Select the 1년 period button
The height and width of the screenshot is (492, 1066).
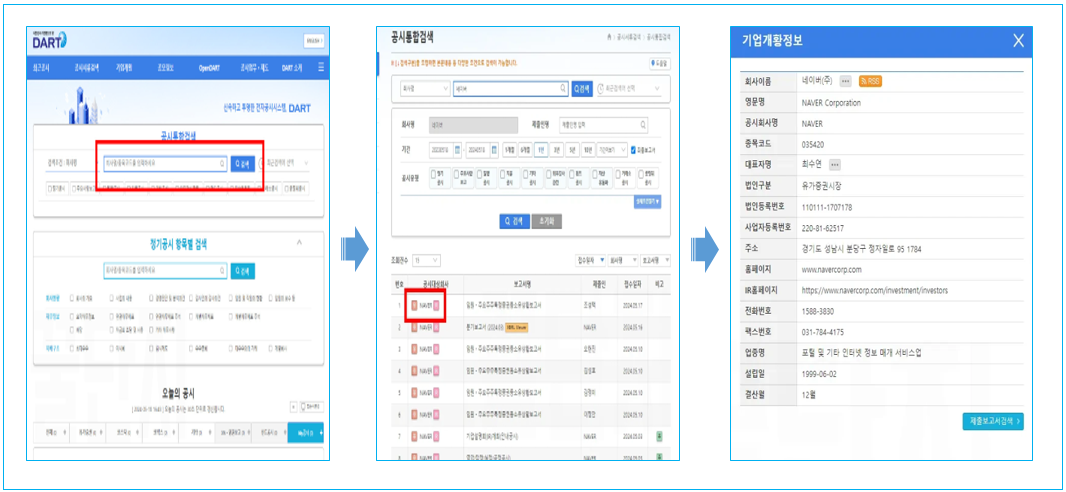541,150
